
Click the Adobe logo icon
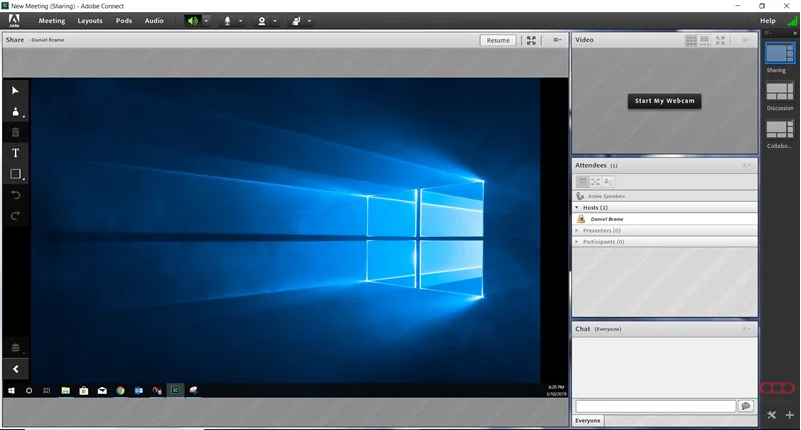point(16,20)
